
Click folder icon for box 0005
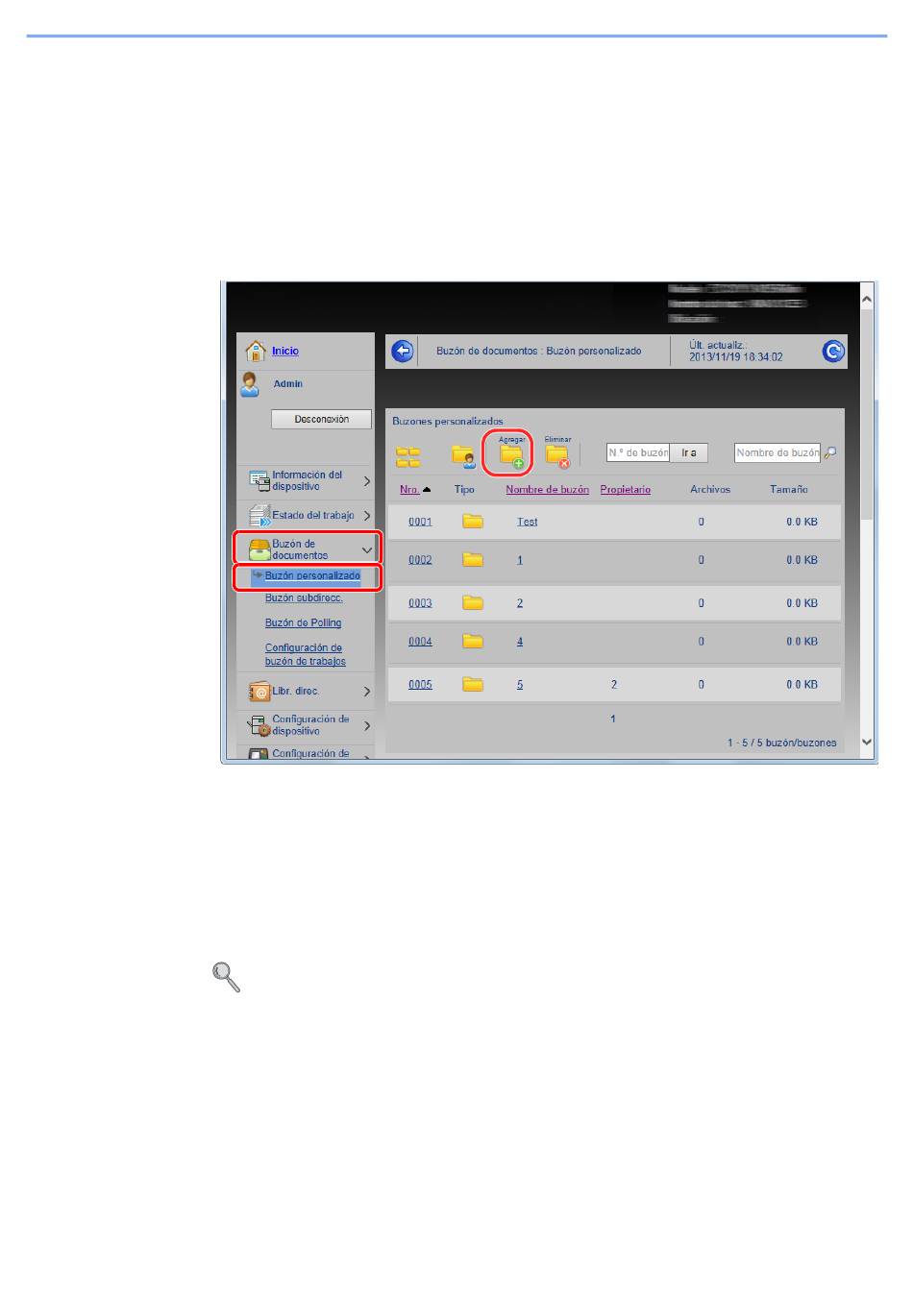point(472,685)
